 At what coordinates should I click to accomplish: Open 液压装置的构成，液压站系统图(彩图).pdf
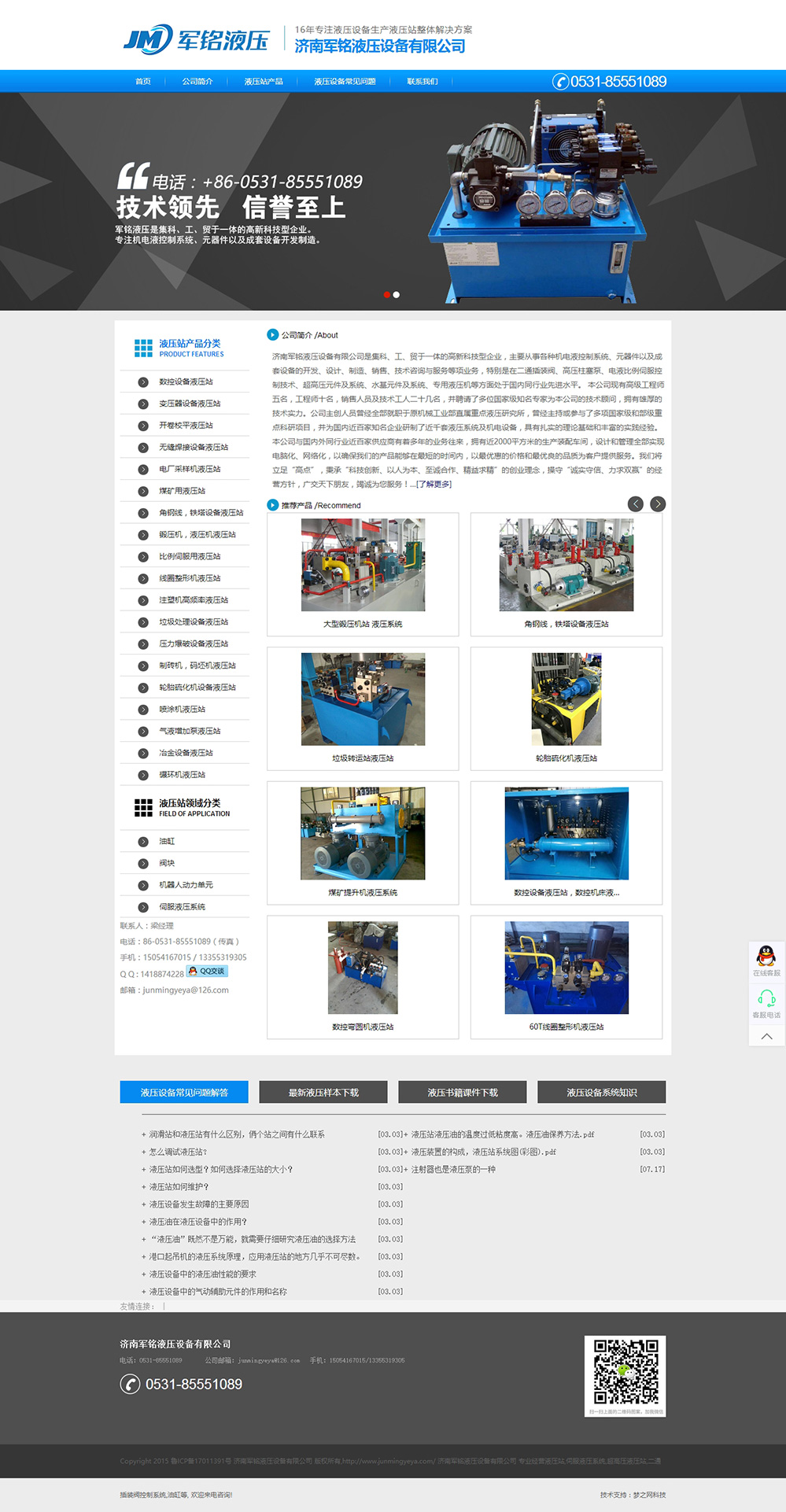(x=483, y=1152)
